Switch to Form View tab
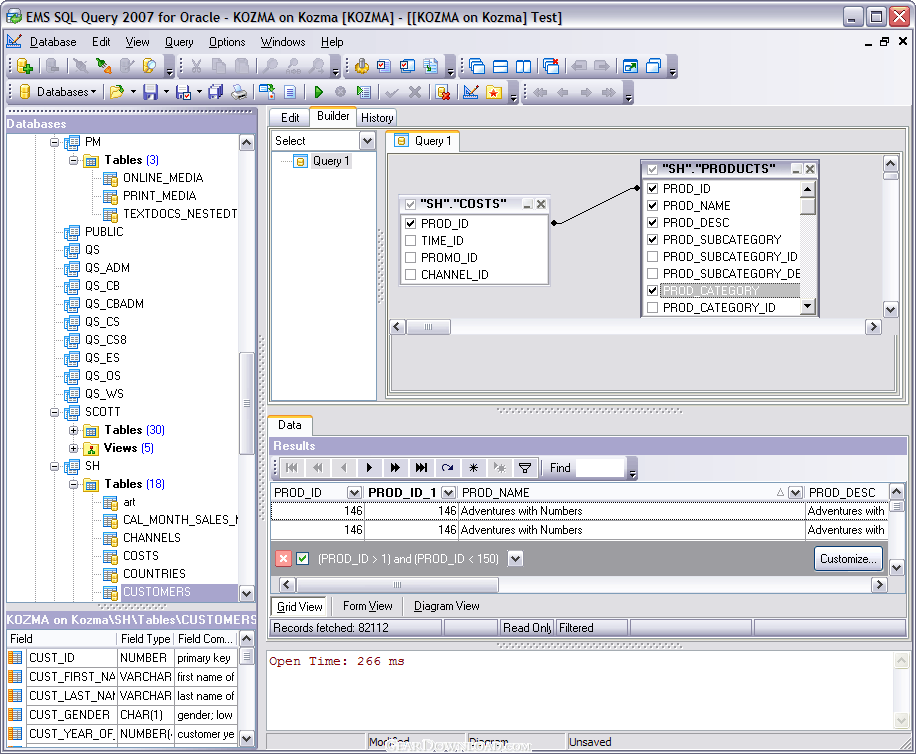The width and height of the screenshot is (916, 754). 367,606
